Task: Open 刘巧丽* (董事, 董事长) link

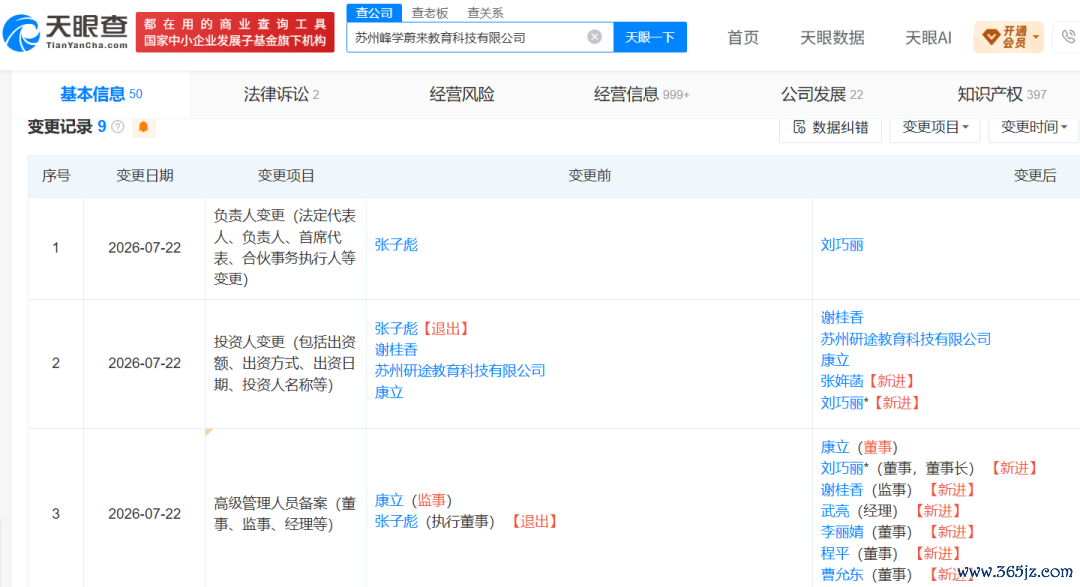Action: pyautogui.click(x=842, y=468)
